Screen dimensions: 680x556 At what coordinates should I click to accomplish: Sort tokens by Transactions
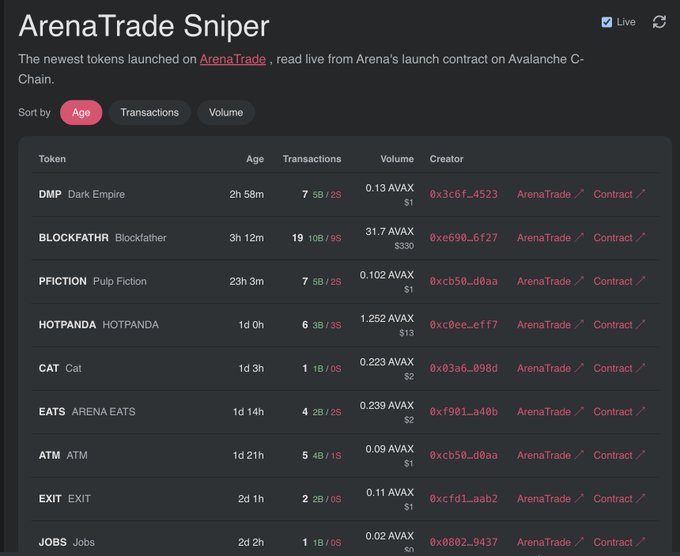click(150, 112)
